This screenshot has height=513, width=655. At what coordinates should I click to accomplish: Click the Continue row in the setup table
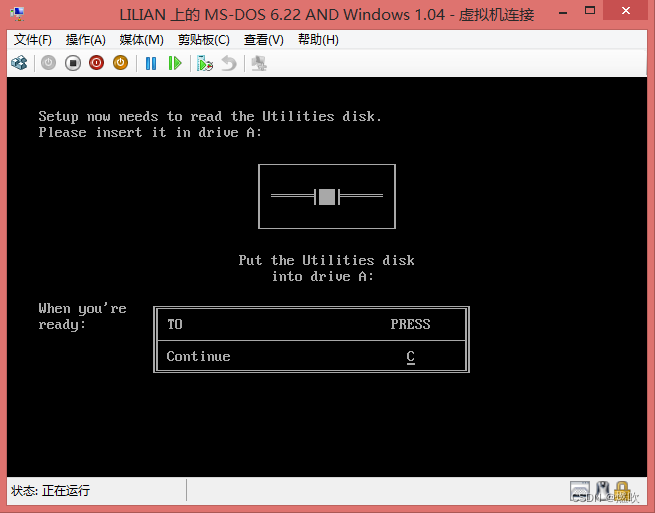(x=311, y=356)
